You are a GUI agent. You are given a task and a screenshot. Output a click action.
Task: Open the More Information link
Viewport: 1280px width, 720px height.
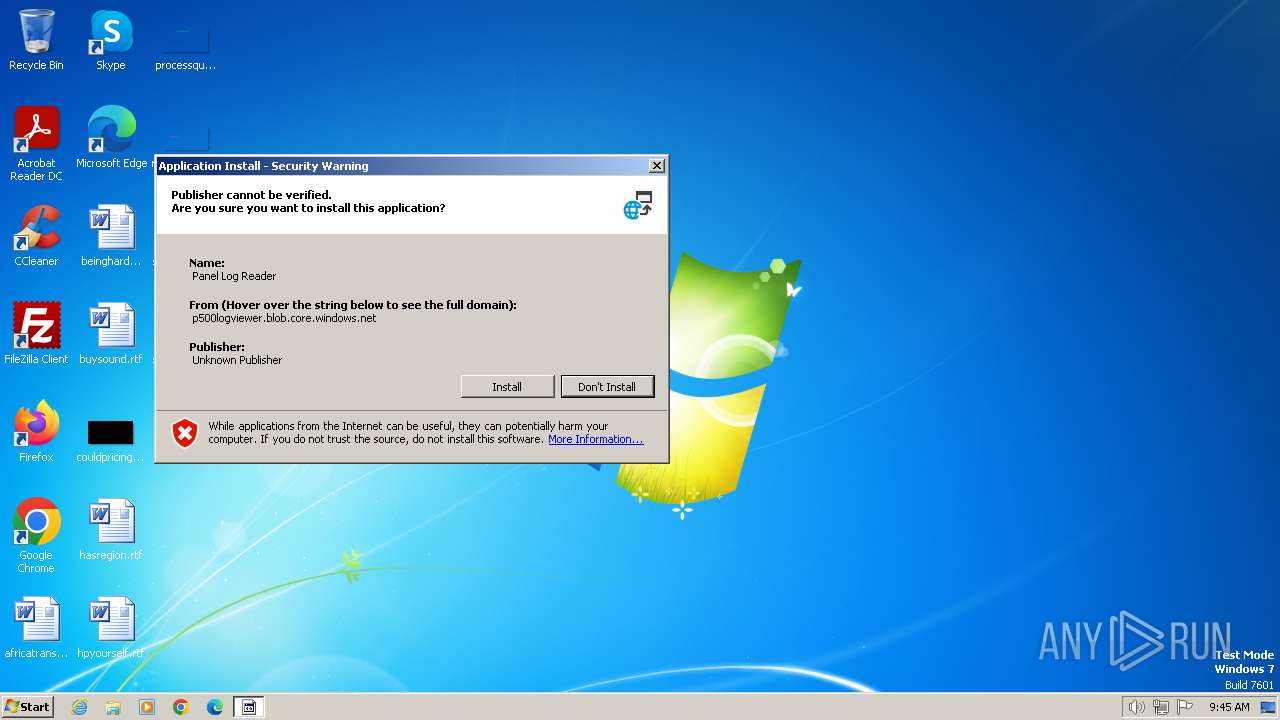596,439
